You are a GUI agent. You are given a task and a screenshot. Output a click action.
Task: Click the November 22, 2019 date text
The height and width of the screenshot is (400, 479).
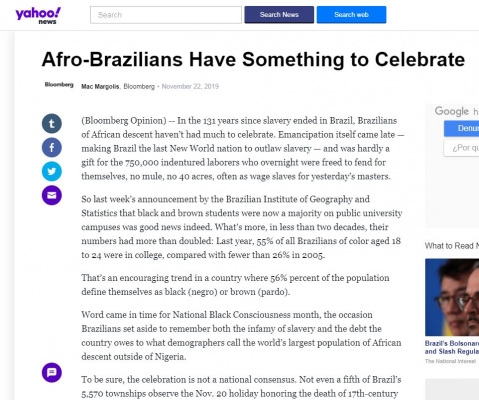[x=190, y=87]
